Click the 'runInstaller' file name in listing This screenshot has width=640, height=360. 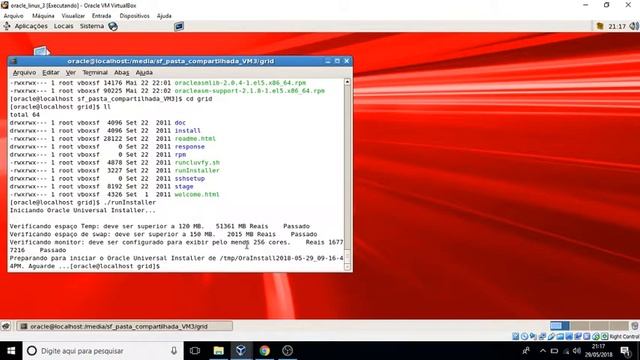click(197, 171)
